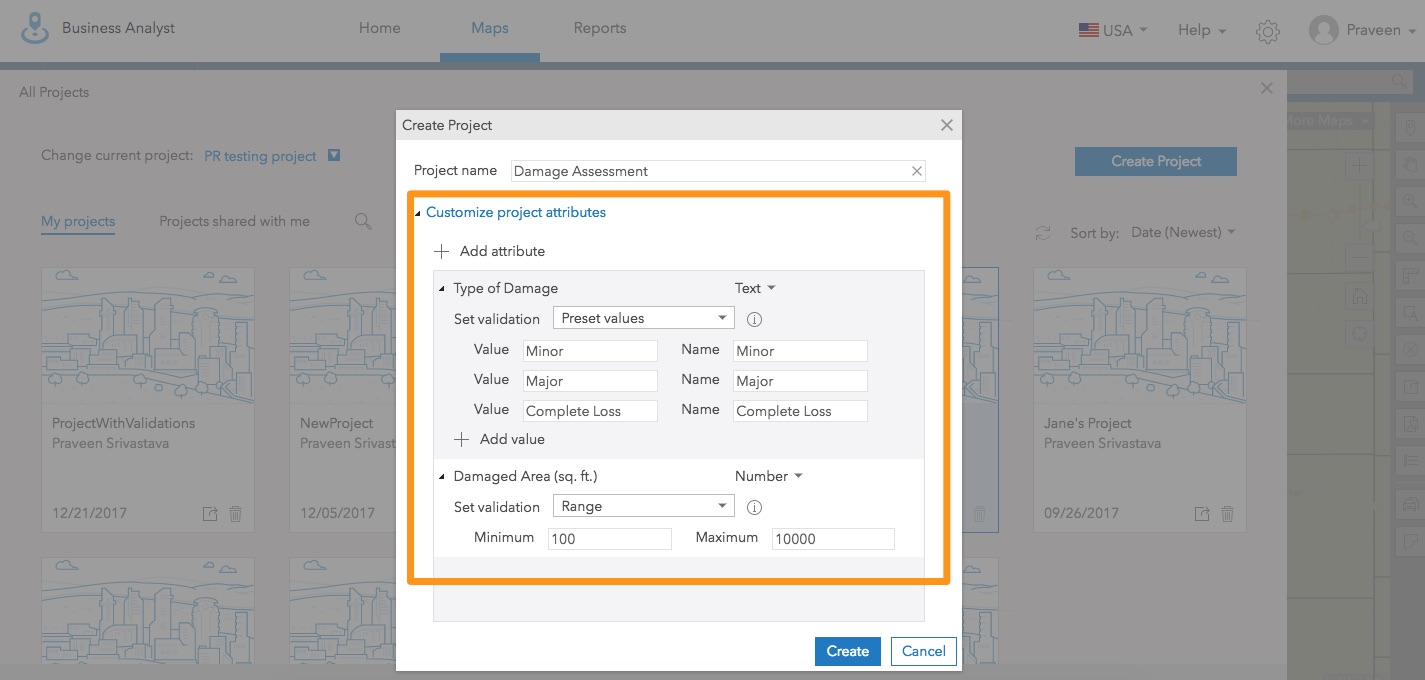Image resolution: width=1425 pixels, height=680 pixels.
Task: Click the map home extent icon
Action: click(1359, 297)
